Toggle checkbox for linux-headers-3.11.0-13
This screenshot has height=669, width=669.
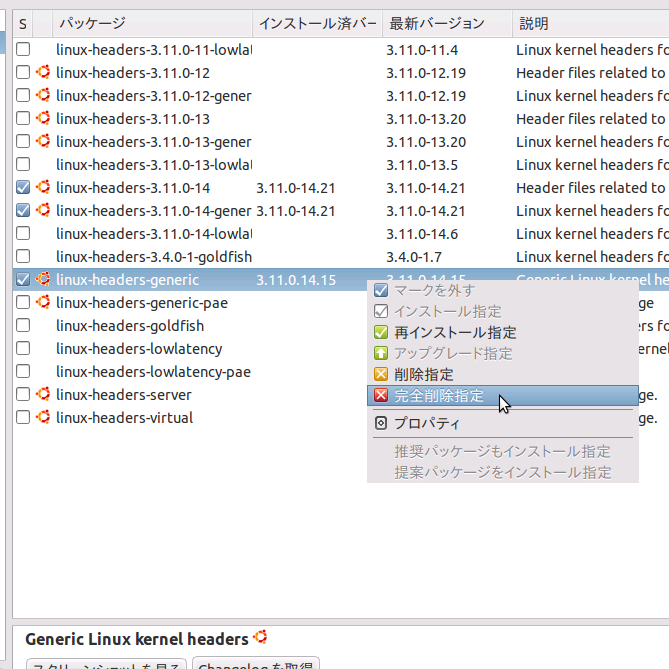[23, 119]
